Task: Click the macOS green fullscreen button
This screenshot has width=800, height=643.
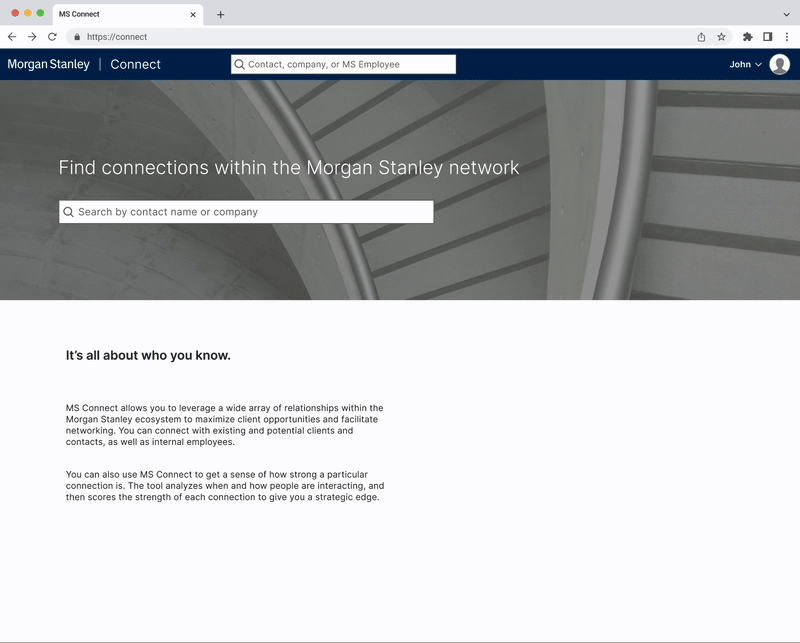Action: point(40,13)
